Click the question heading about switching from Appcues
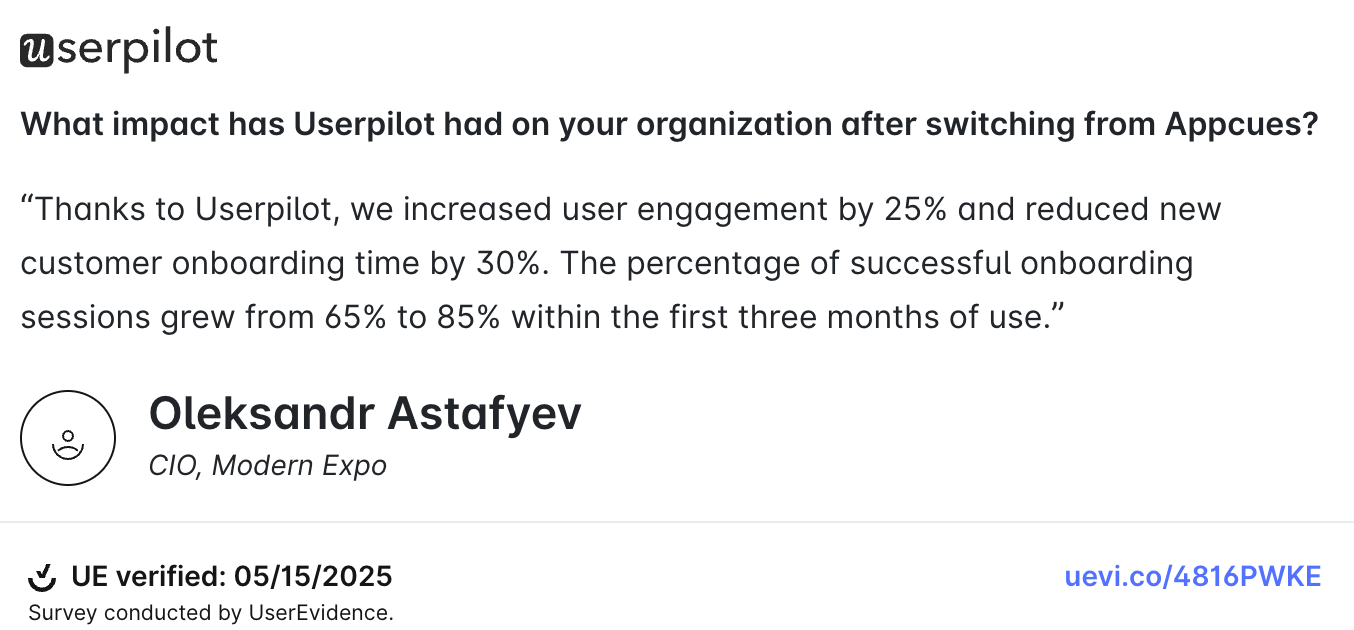This screenshot has height=630, width=1354. coord(669,125)
